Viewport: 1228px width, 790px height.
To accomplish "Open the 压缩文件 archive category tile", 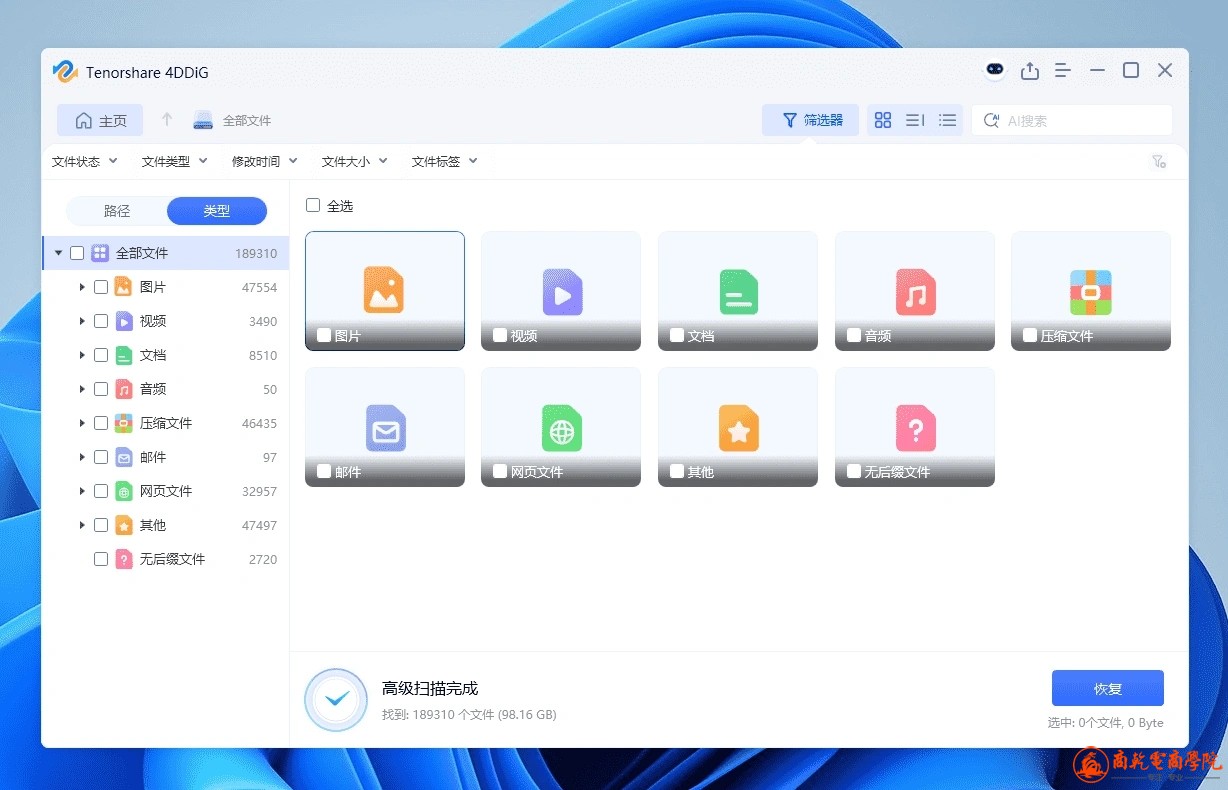I will click(x=1090, y=291).
